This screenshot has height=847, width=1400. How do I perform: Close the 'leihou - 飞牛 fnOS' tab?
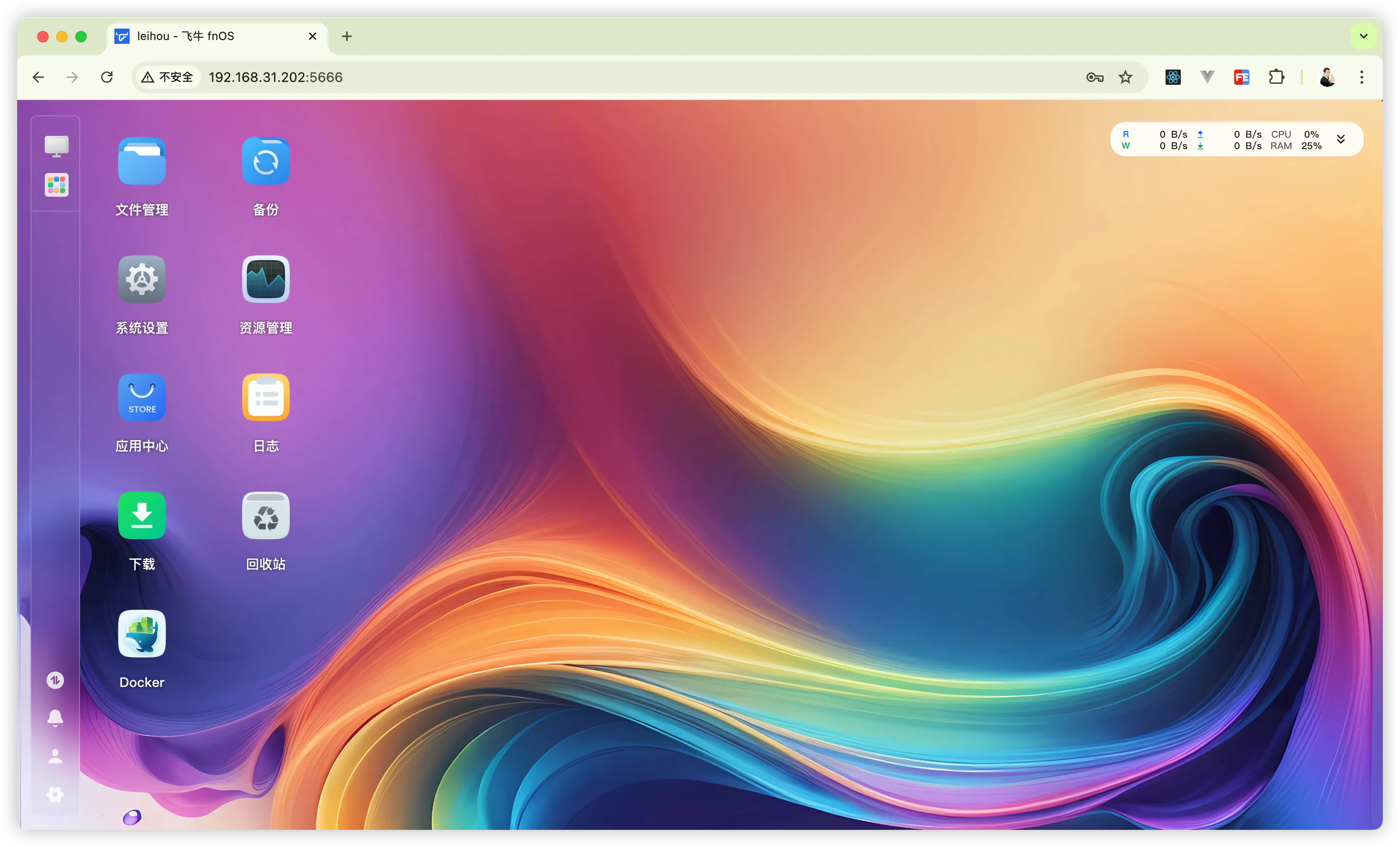click(x=313, y=36)
